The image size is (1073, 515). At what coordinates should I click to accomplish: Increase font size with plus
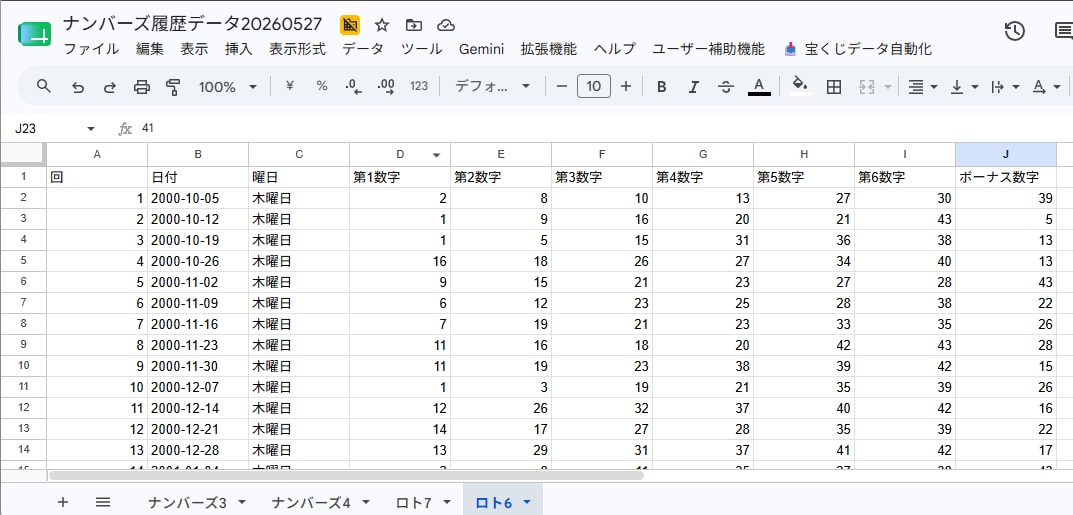[625, 86]
